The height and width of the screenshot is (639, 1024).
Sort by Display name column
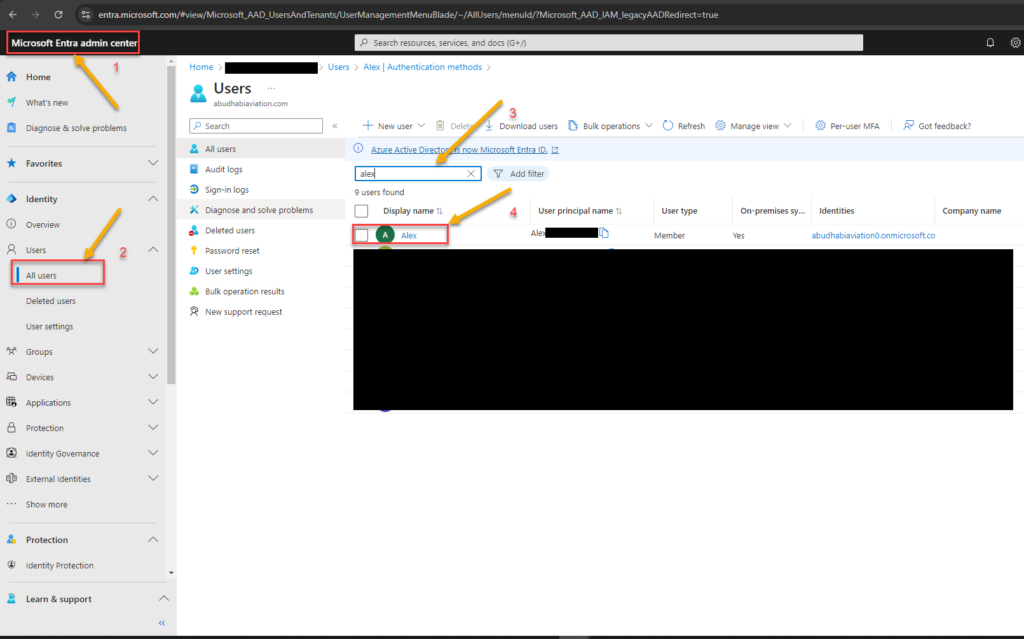412,211
